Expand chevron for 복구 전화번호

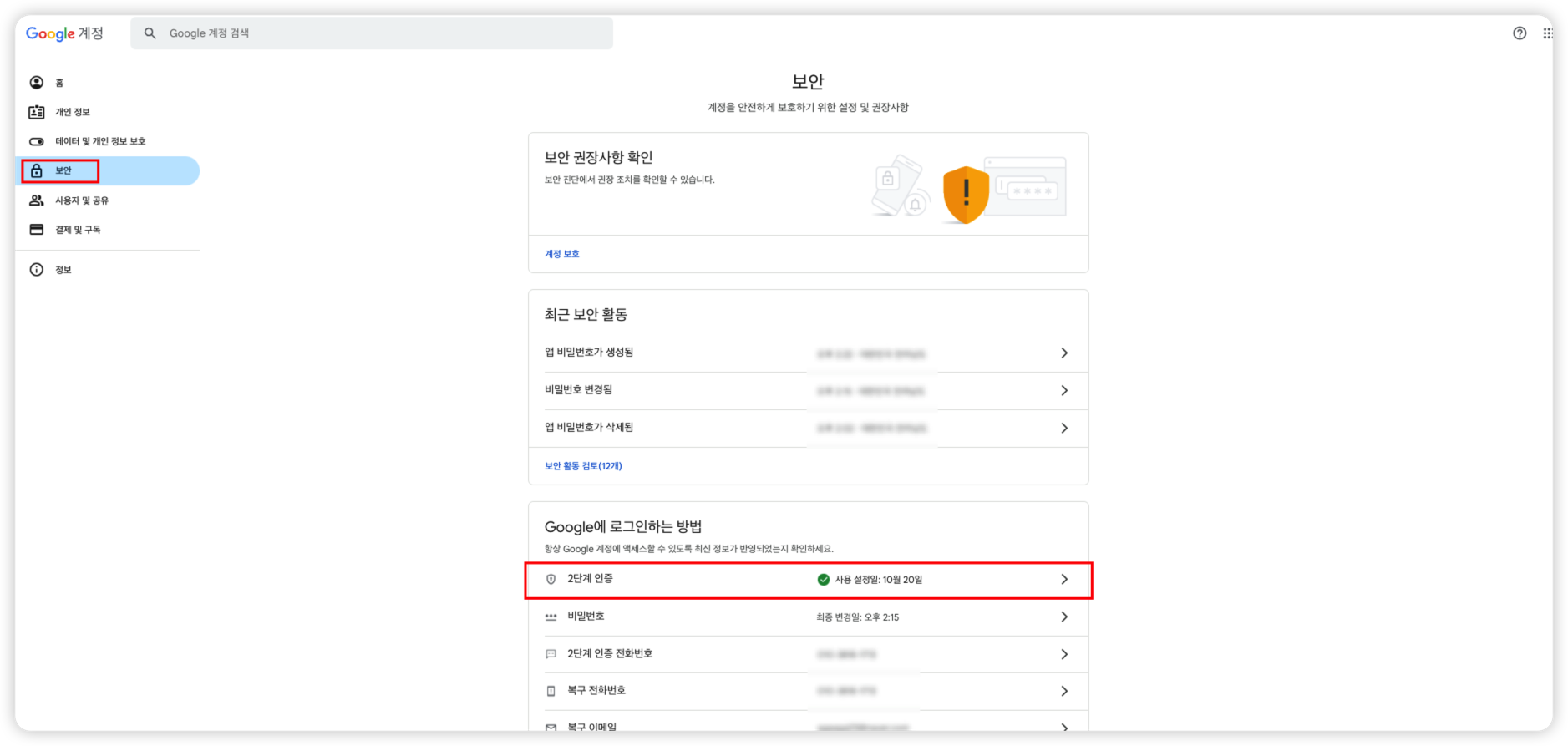click(x=1064, y=692)
